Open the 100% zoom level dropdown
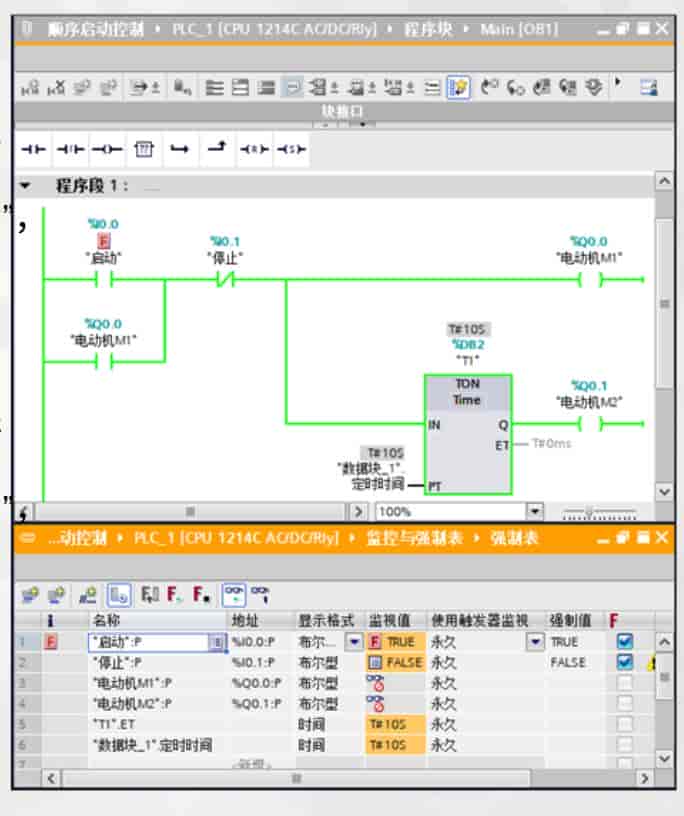This screenshot has width=684, height=816. pyautogui.click(x=534, y=512)
